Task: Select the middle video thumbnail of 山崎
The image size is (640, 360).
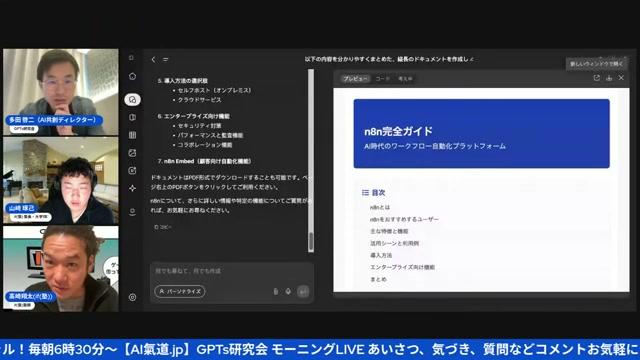Action: click(x=61, y=180)
